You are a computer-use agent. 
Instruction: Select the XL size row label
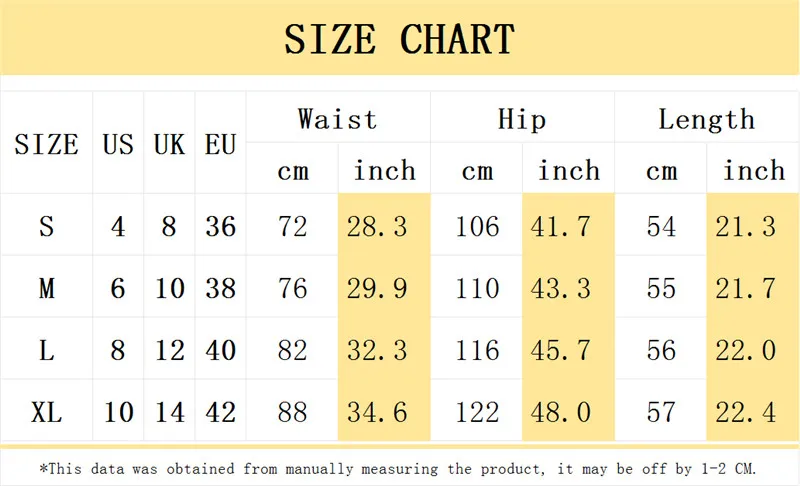click(x=46, y=412)
